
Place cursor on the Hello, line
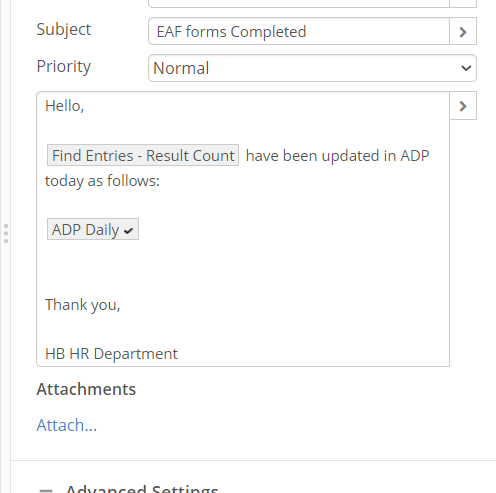[x=64, y=106]
